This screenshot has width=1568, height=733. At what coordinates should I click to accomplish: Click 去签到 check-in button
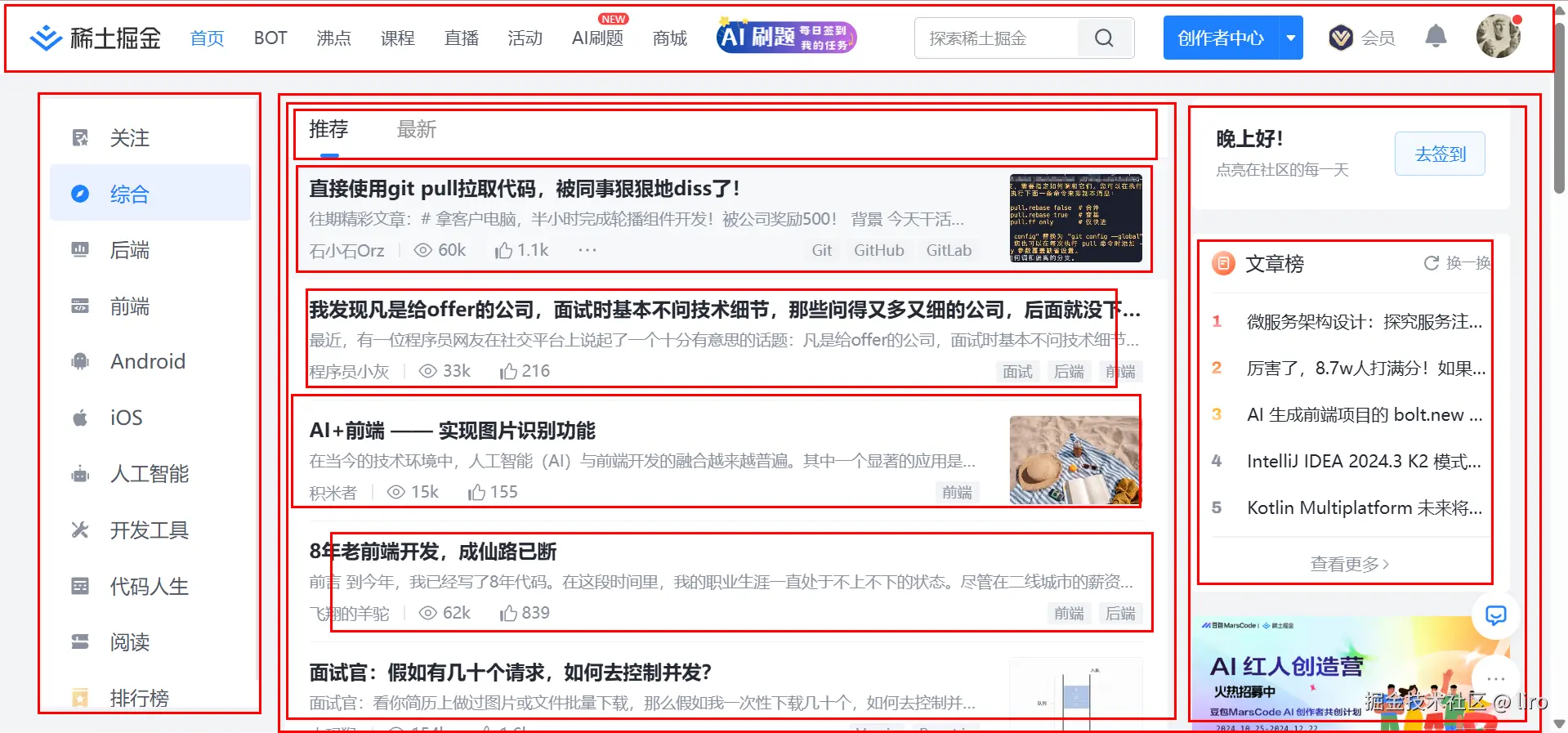coord(1441,154)
